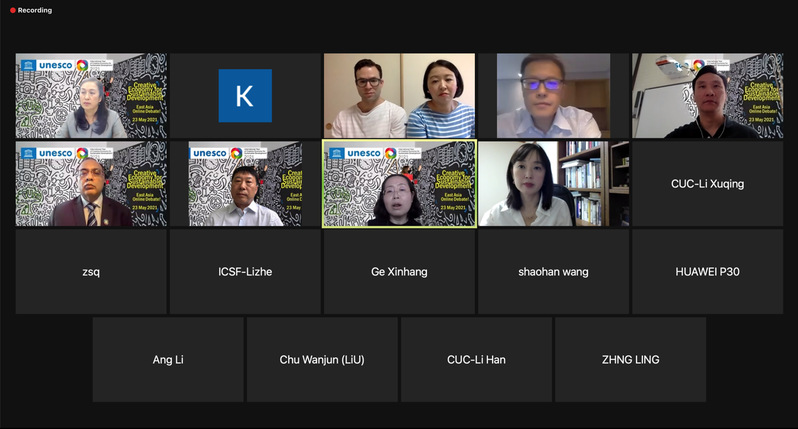Select the CUC-Li Han participant tile

tap(476, 360)
